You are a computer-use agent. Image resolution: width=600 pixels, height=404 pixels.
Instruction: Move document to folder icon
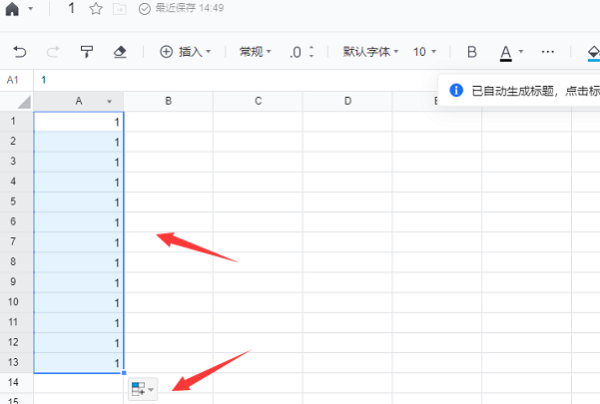[x=119, y=9]
